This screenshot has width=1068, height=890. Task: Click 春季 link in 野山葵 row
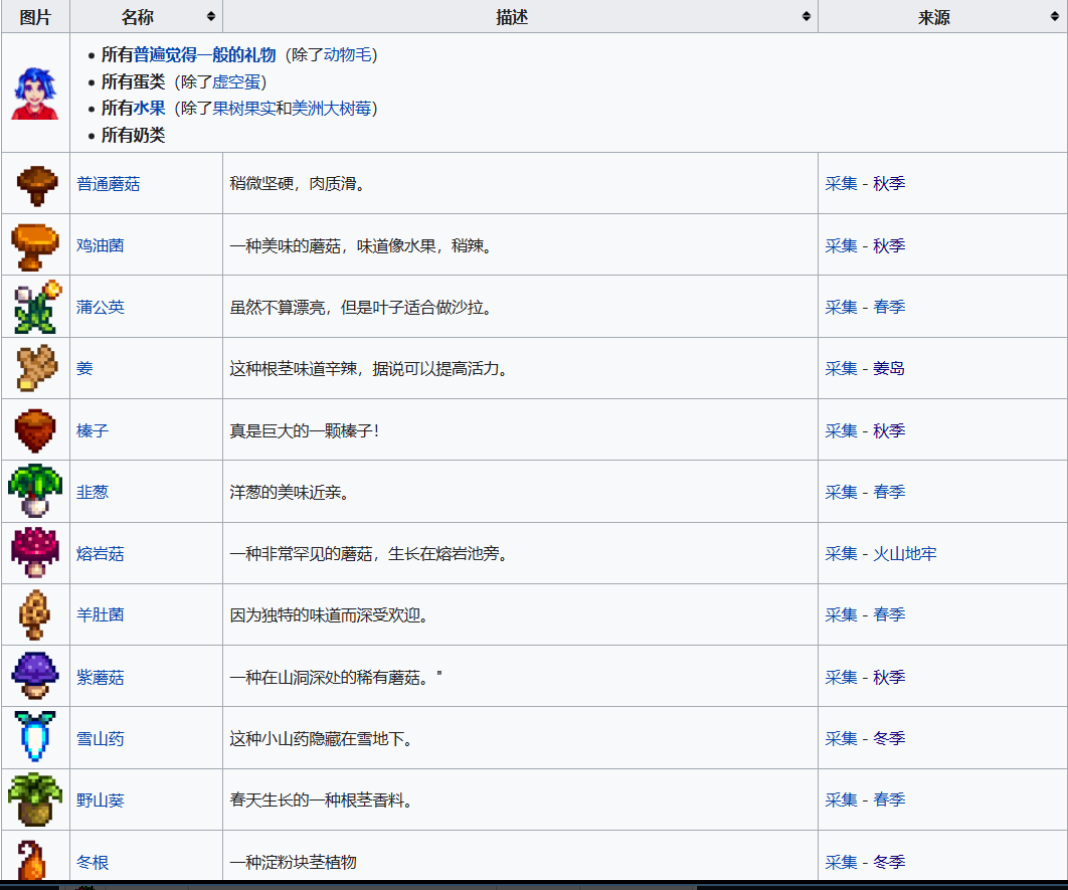(889, 799)
